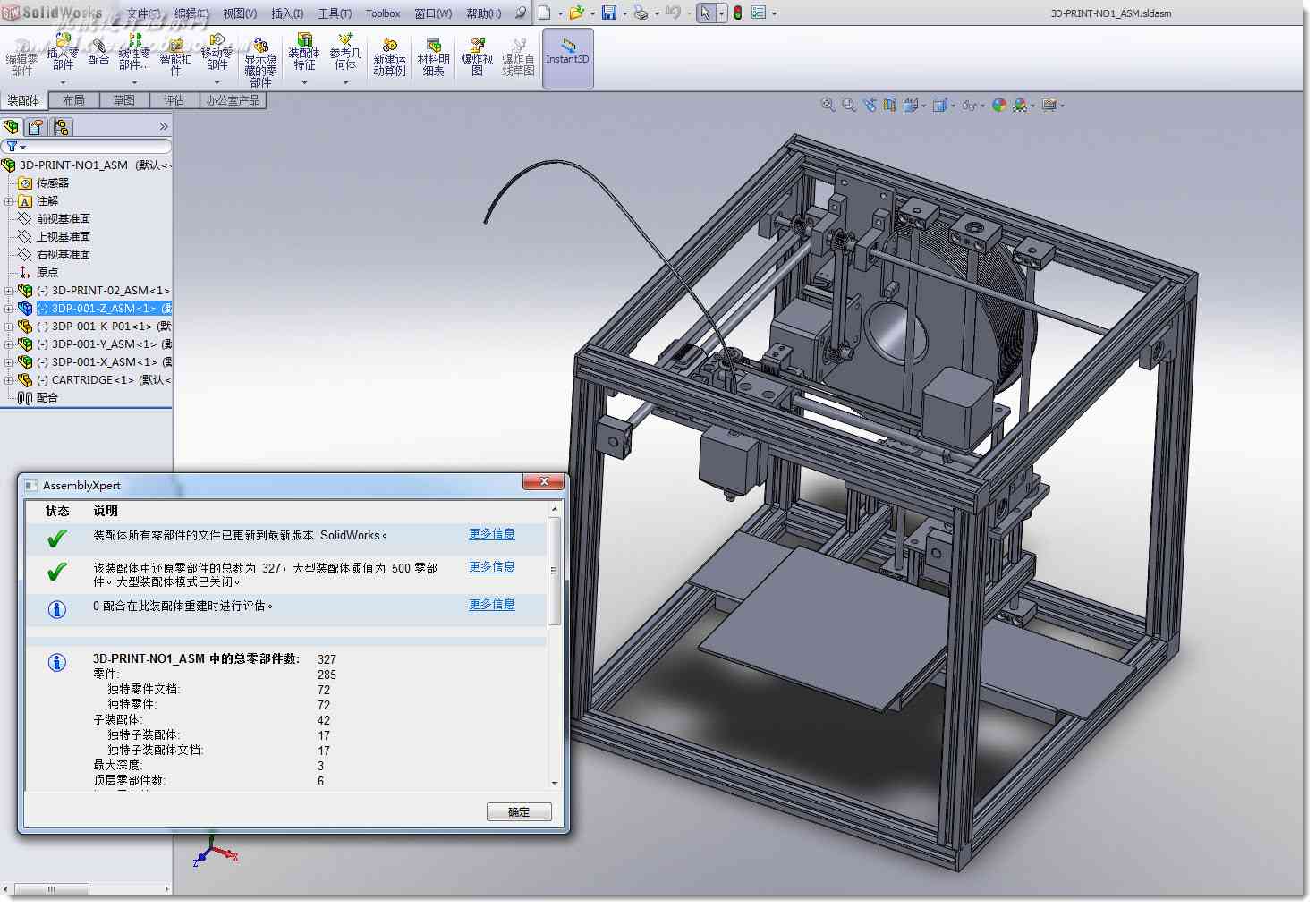Click the Zoom to Fit magnifier icon

click(828, 105)
